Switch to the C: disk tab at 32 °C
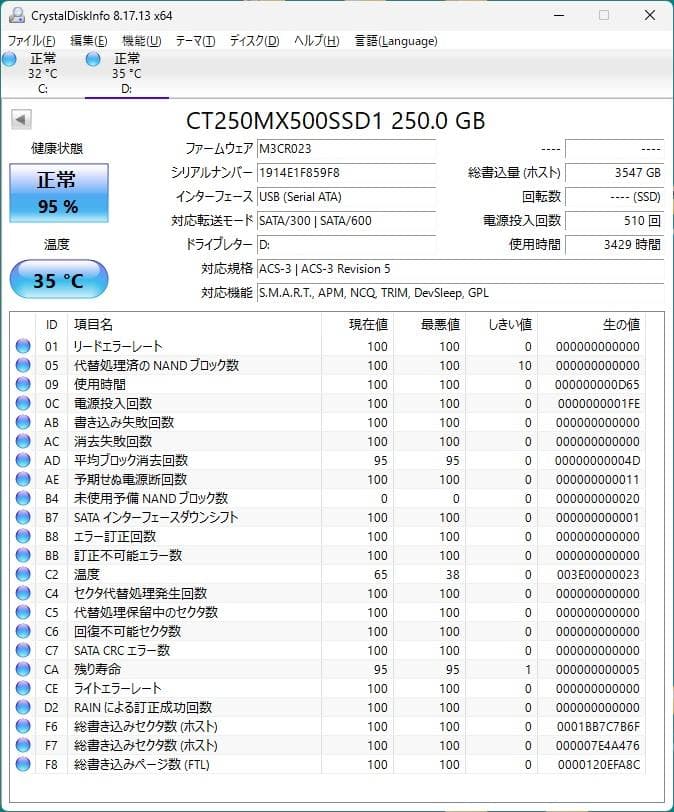This screenshot has width=674, height=812. coord(42,73)
